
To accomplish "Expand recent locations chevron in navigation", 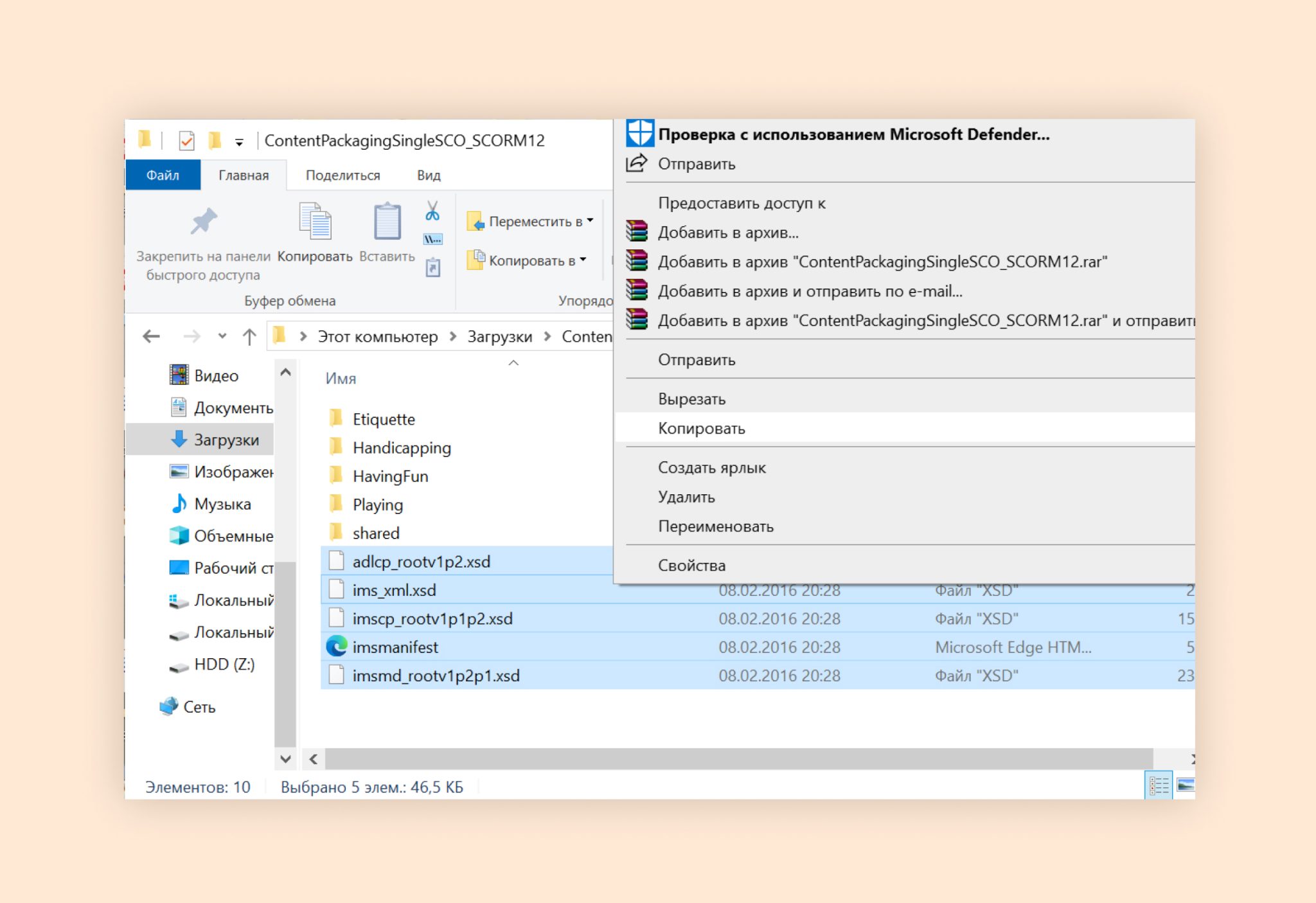I will (222, 336).
